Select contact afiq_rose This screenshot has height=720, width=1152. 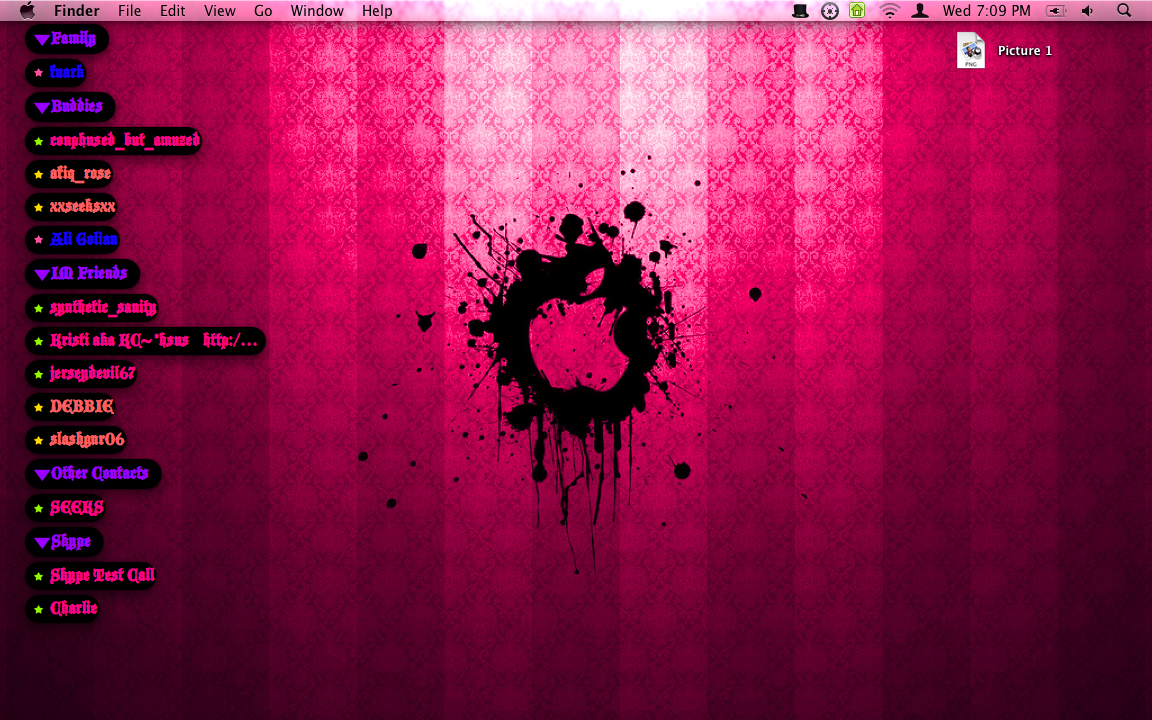coord(70,173)
